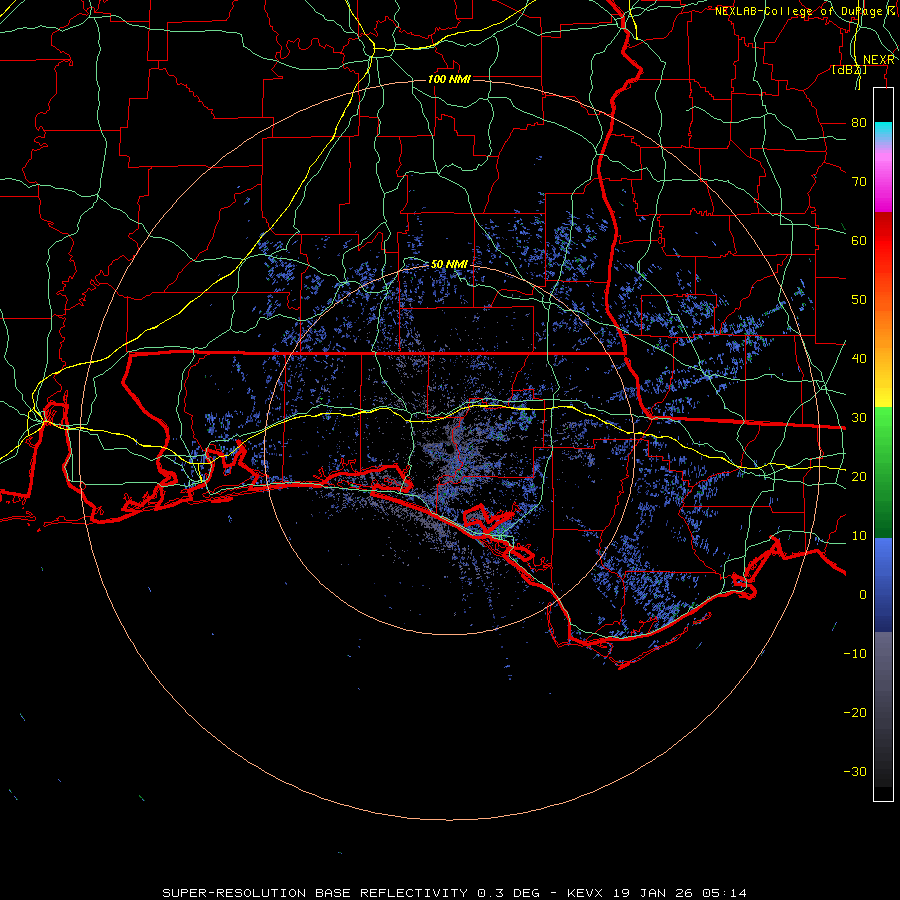Viewport: 900px width, 900px height.
Task: Click the NEXR label above the scale
Action: (x=879, y=60)
